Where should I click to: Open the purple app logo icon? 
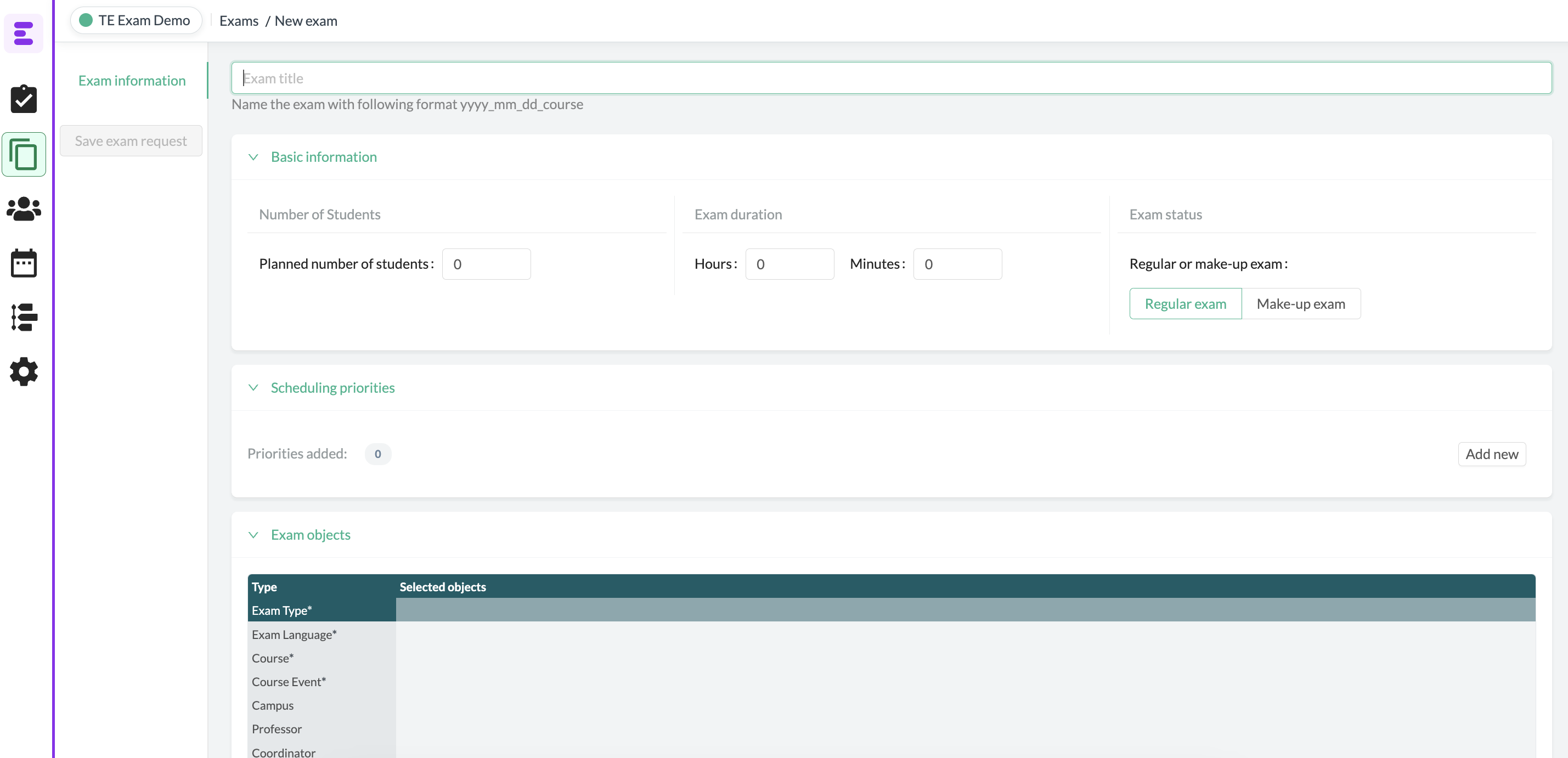coord(23,33)
